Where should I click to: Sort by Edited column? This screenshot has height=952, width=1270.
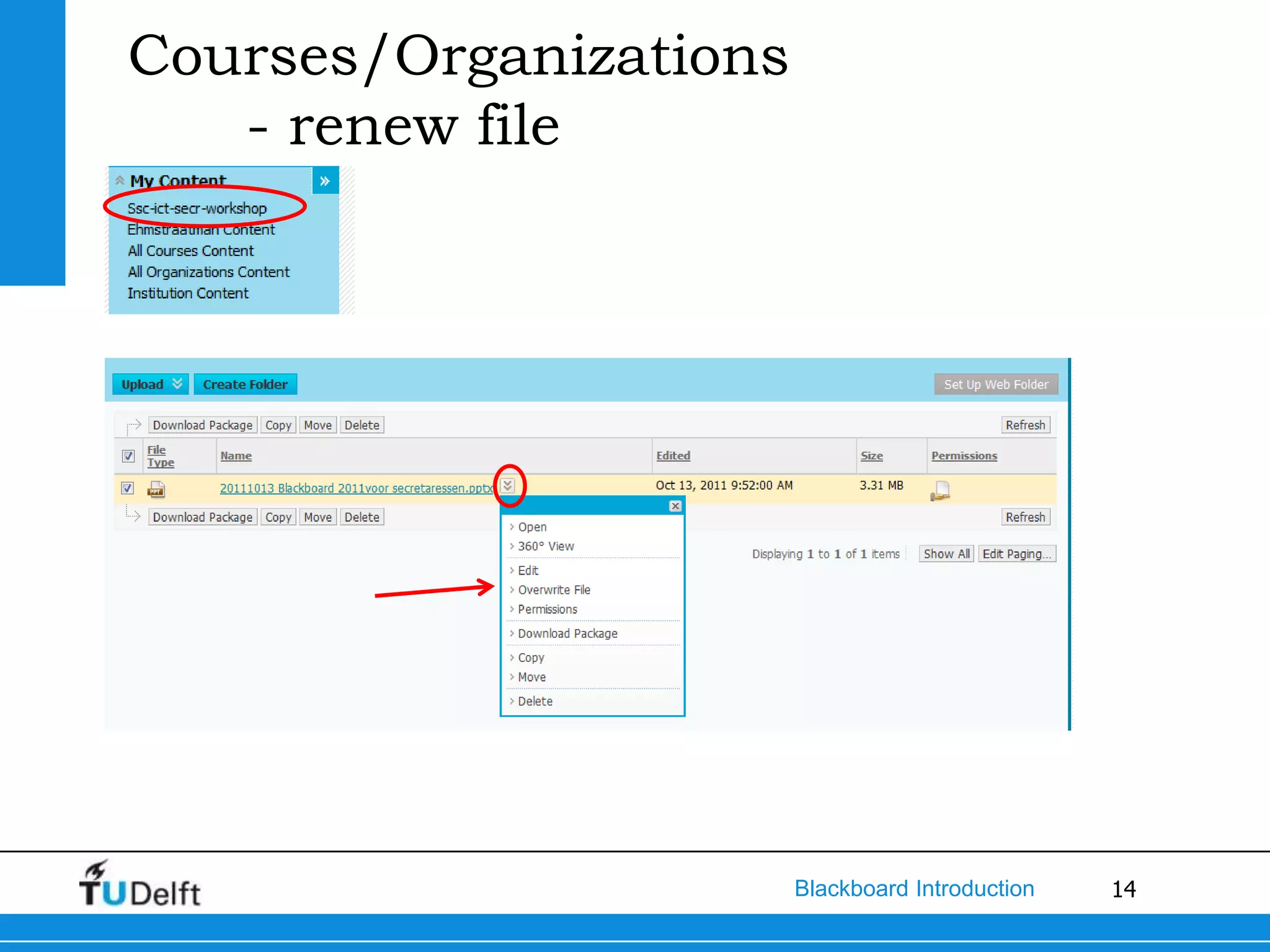point(673,456)
